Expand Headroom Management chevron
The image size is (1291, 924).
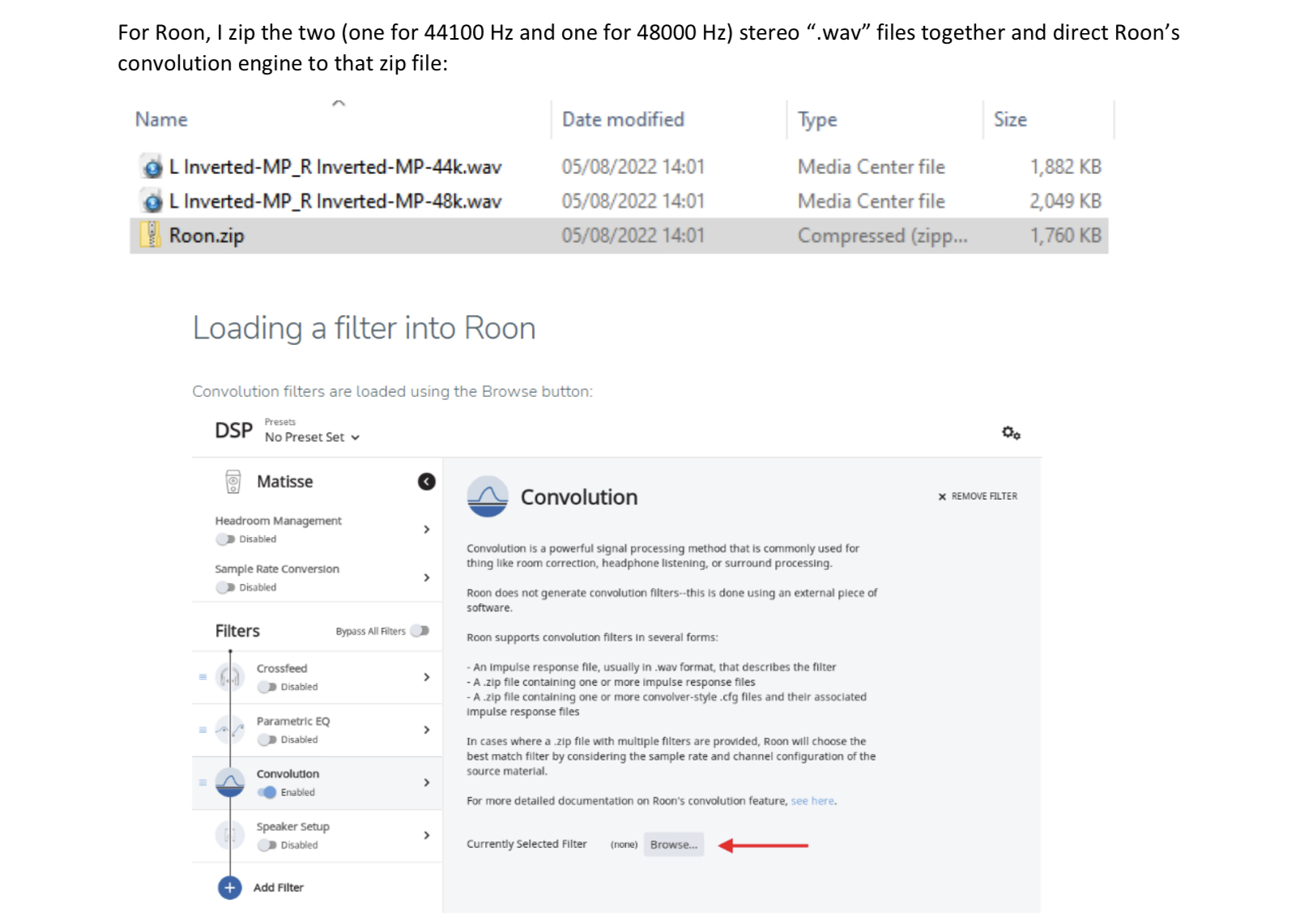(x=427, y=530)
